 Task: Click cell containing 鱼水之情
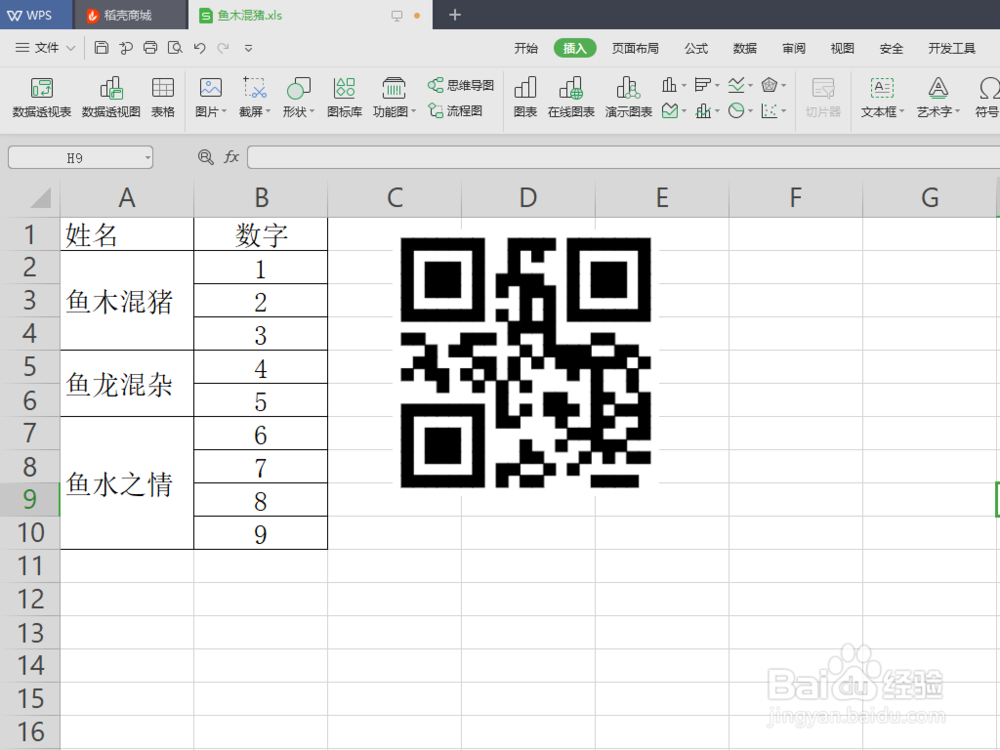(x=127, y=483)
